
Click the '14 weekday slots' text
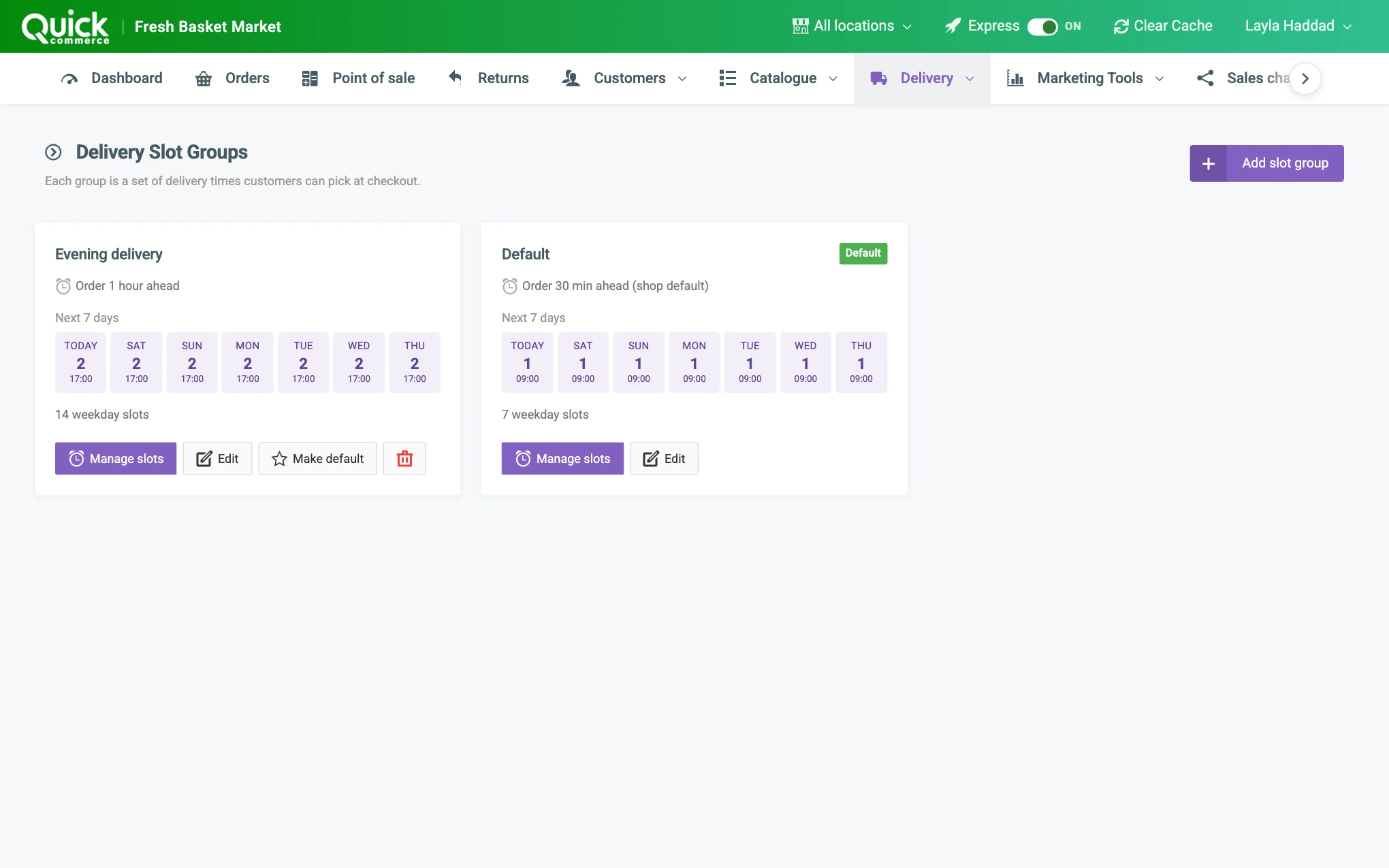coord(102,415)
